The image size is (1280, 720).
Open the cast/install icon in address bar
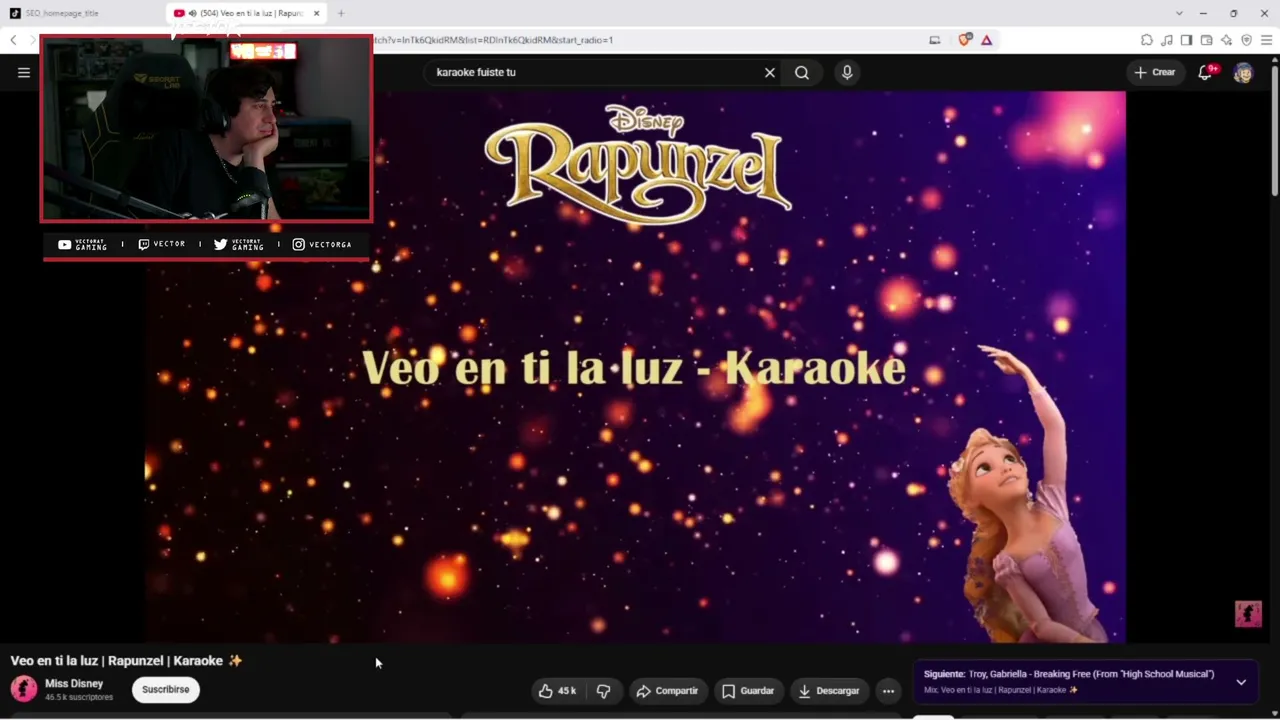[935, 40]
